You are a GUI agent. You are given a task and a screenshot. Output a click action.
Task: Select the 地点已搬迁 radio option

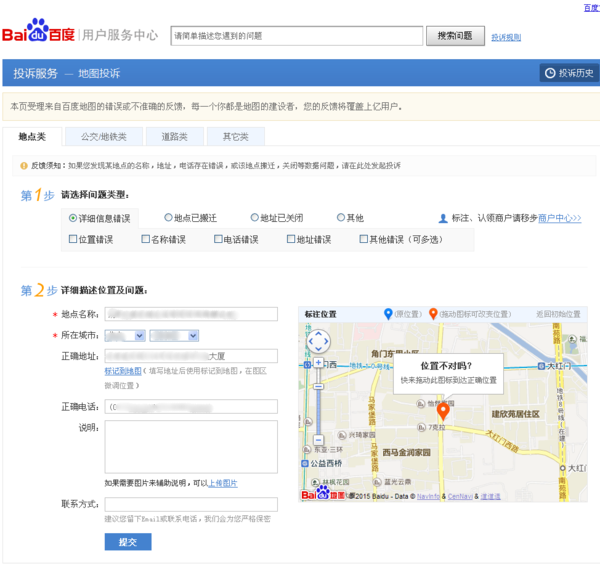pyautogui.click(x=168, y=218)
